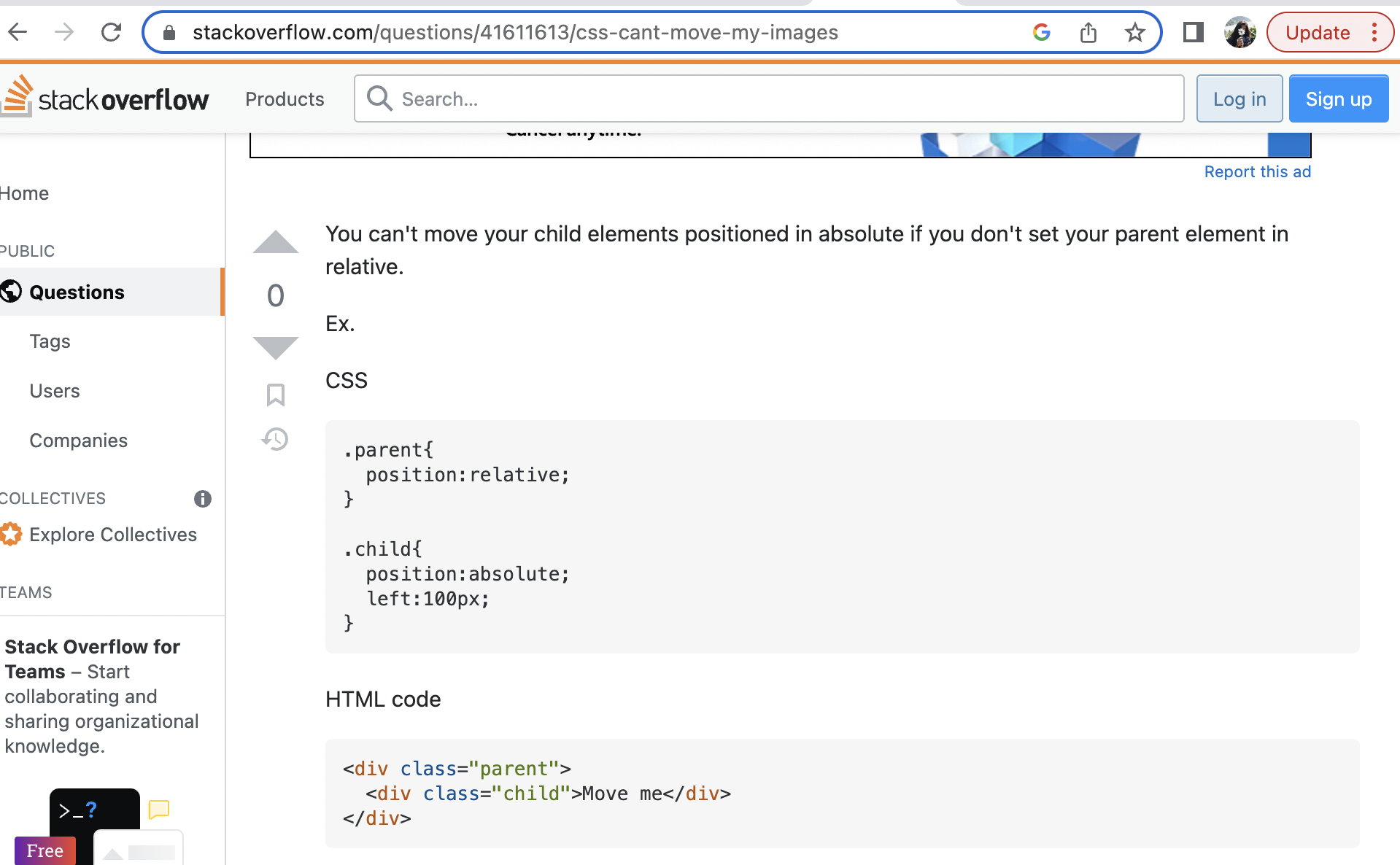The height and width of the screenshot is (865, 1400).
Task: Go to Tags in sidebar
Action: [50, 341]
